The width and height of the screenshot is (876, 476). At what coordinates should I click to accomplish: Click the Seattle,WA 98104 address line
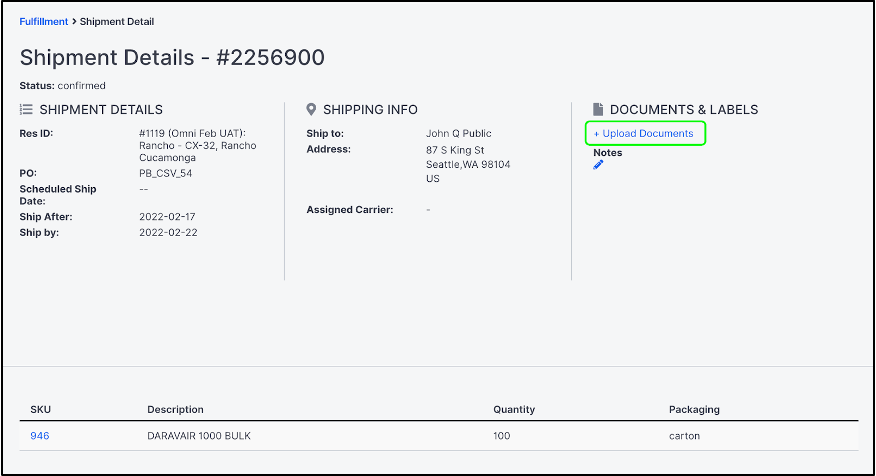[468, 165]
